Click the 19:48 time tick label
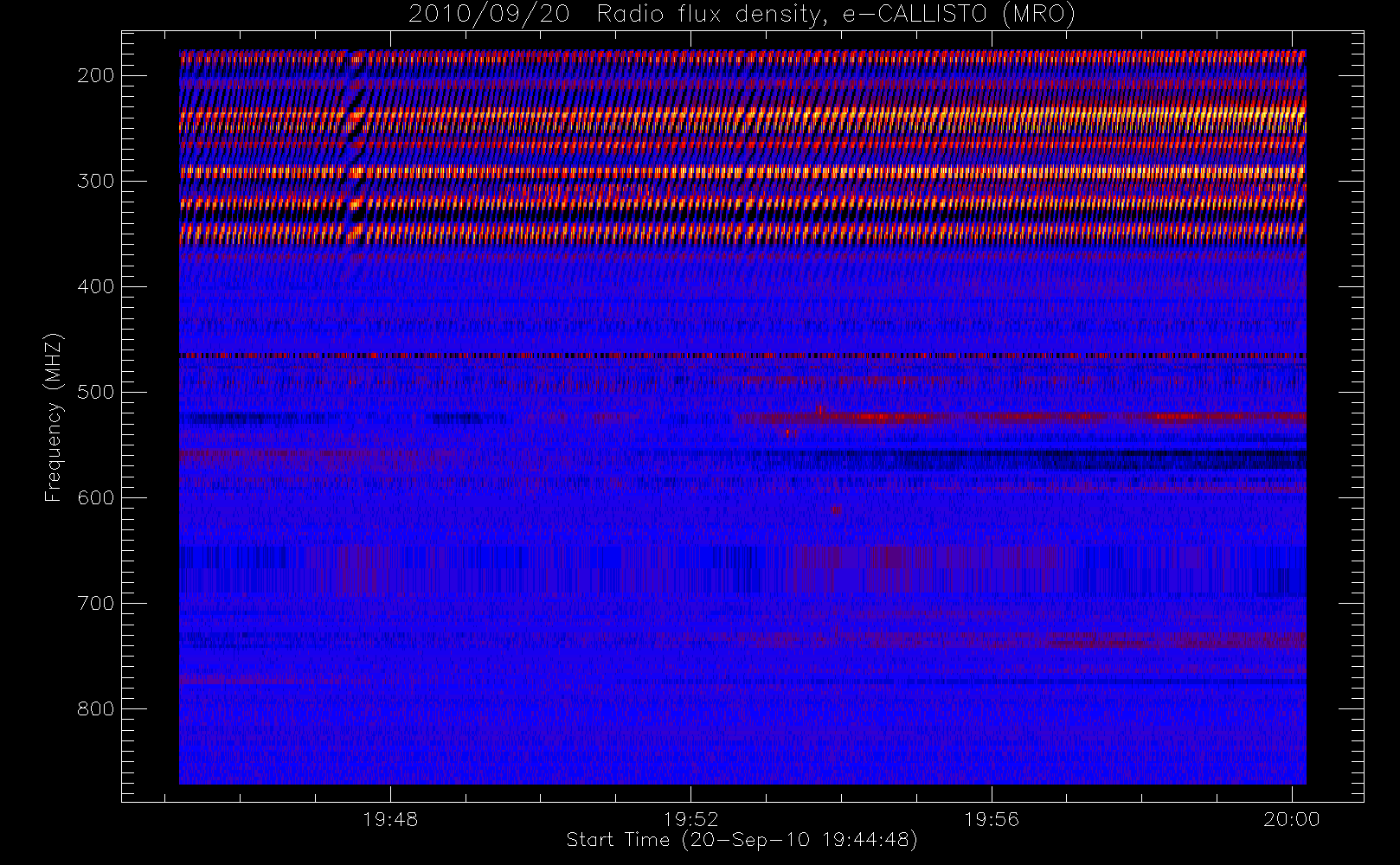This screenshot has height=865, width=1400. tap(390, 819)
